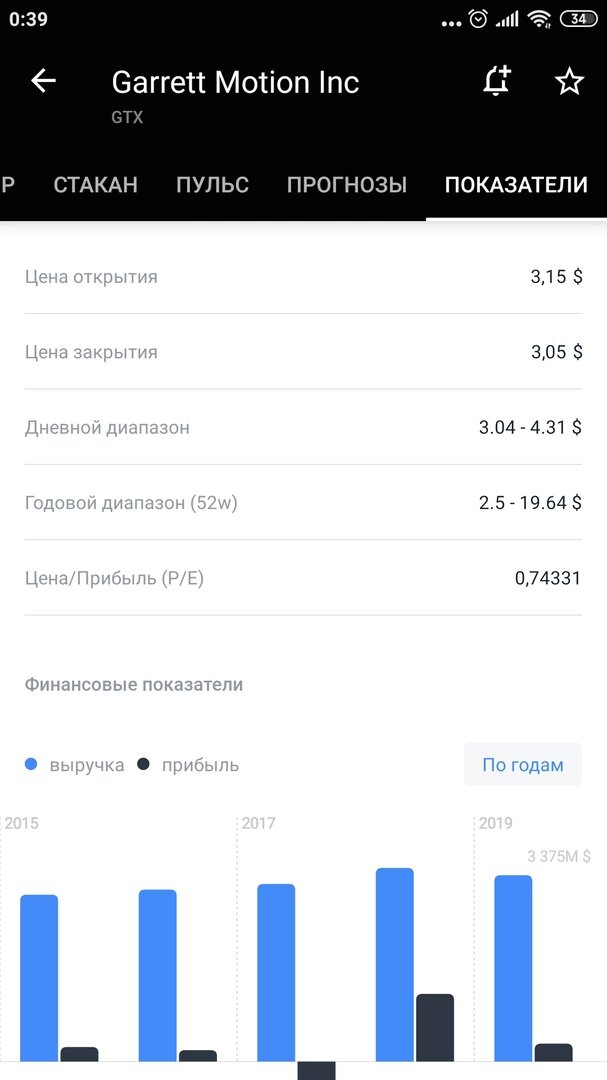Viewport: 607px width, 1080px height.
Task: Switch to the ПУЛЬС tab
Action: pos(212,185)
